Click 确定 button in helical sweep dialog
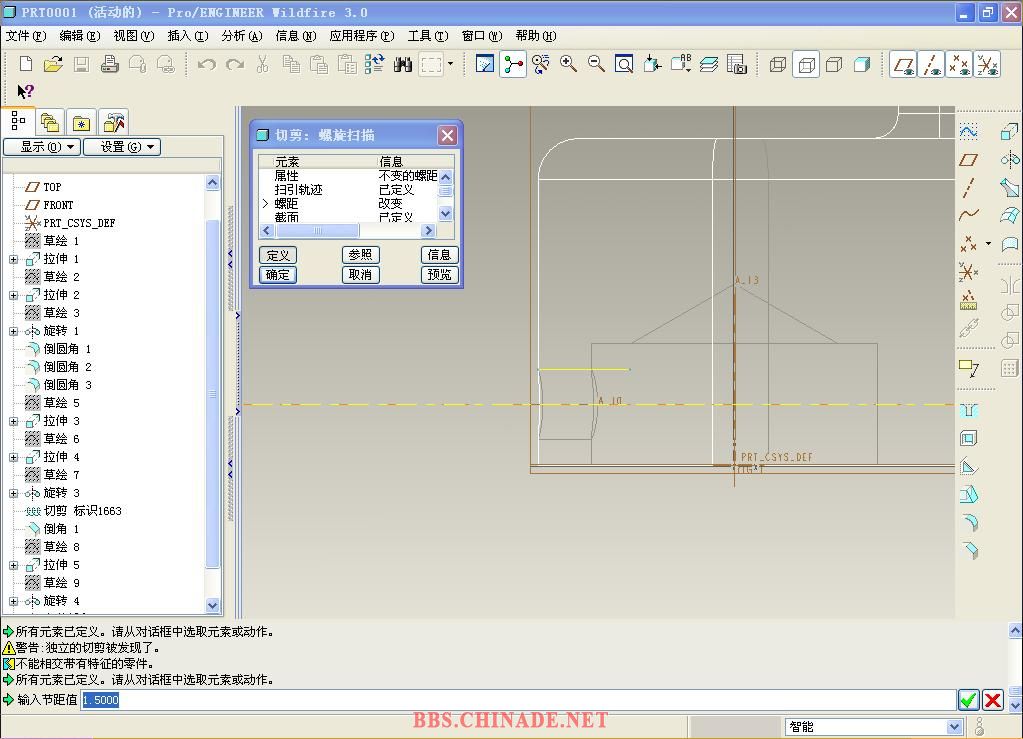The image size is (1023, 739). point(278,275)
